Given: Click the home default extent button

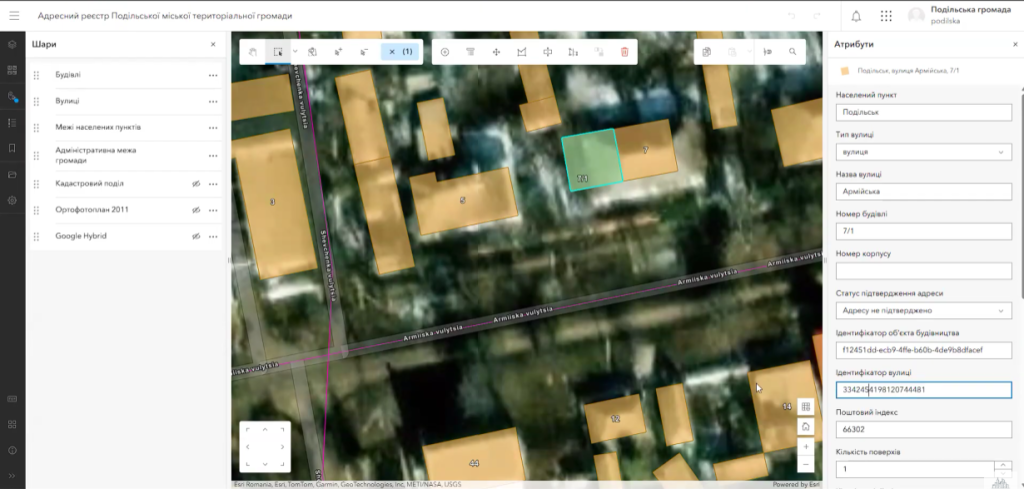Looking at the screenshot, I should 805,427.
